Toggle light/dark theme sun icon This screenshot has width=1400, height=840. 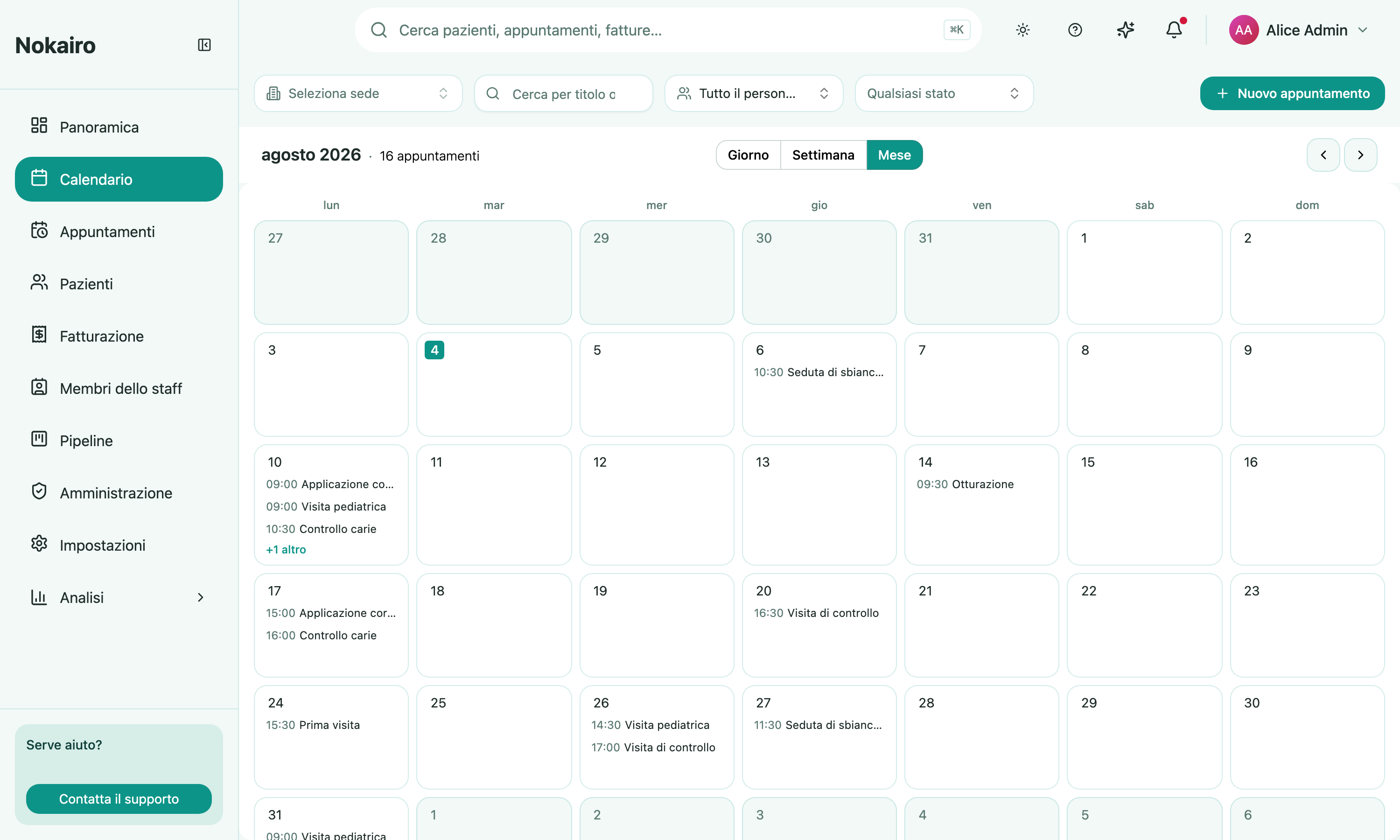tap(1022, 30)
